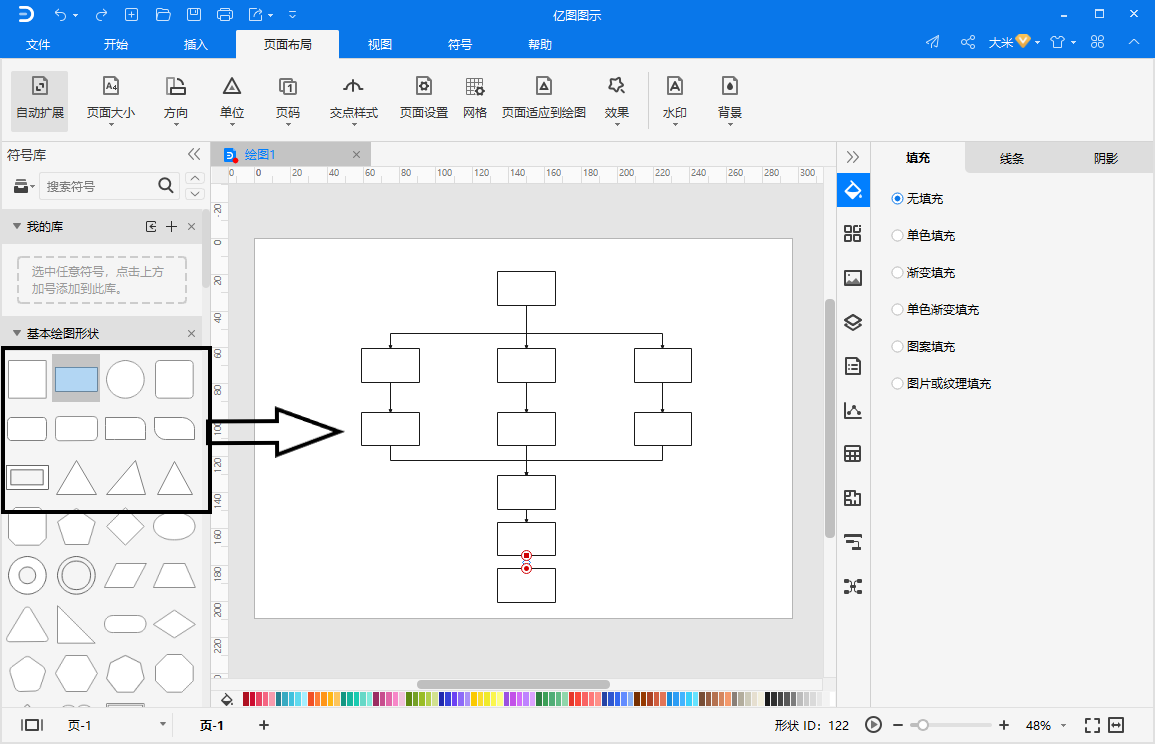Click the redo arrow in title bar
This screenshot has height=744, width=1155.
pyautogui.click(x=101, y=15)
